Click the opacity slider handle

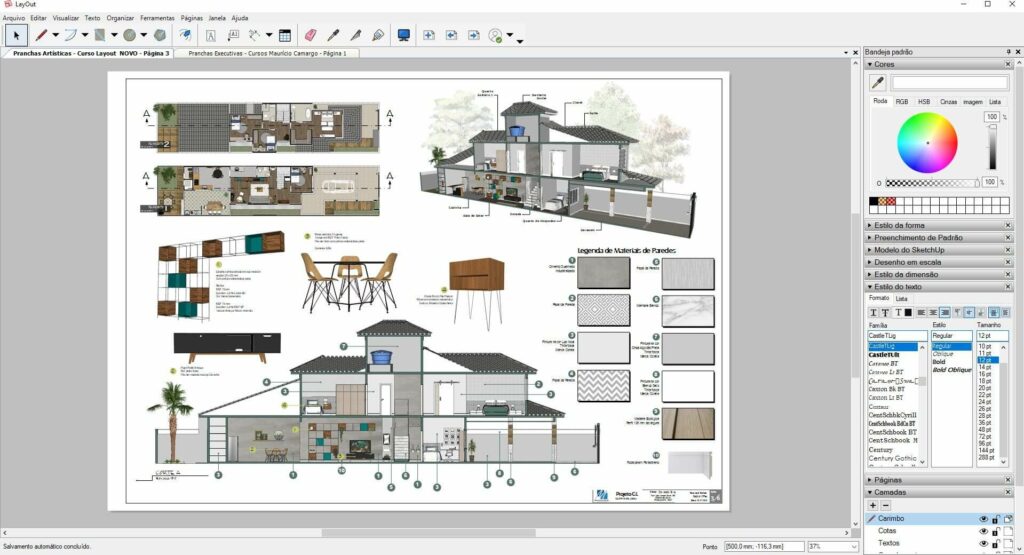[x=978, y=183]
